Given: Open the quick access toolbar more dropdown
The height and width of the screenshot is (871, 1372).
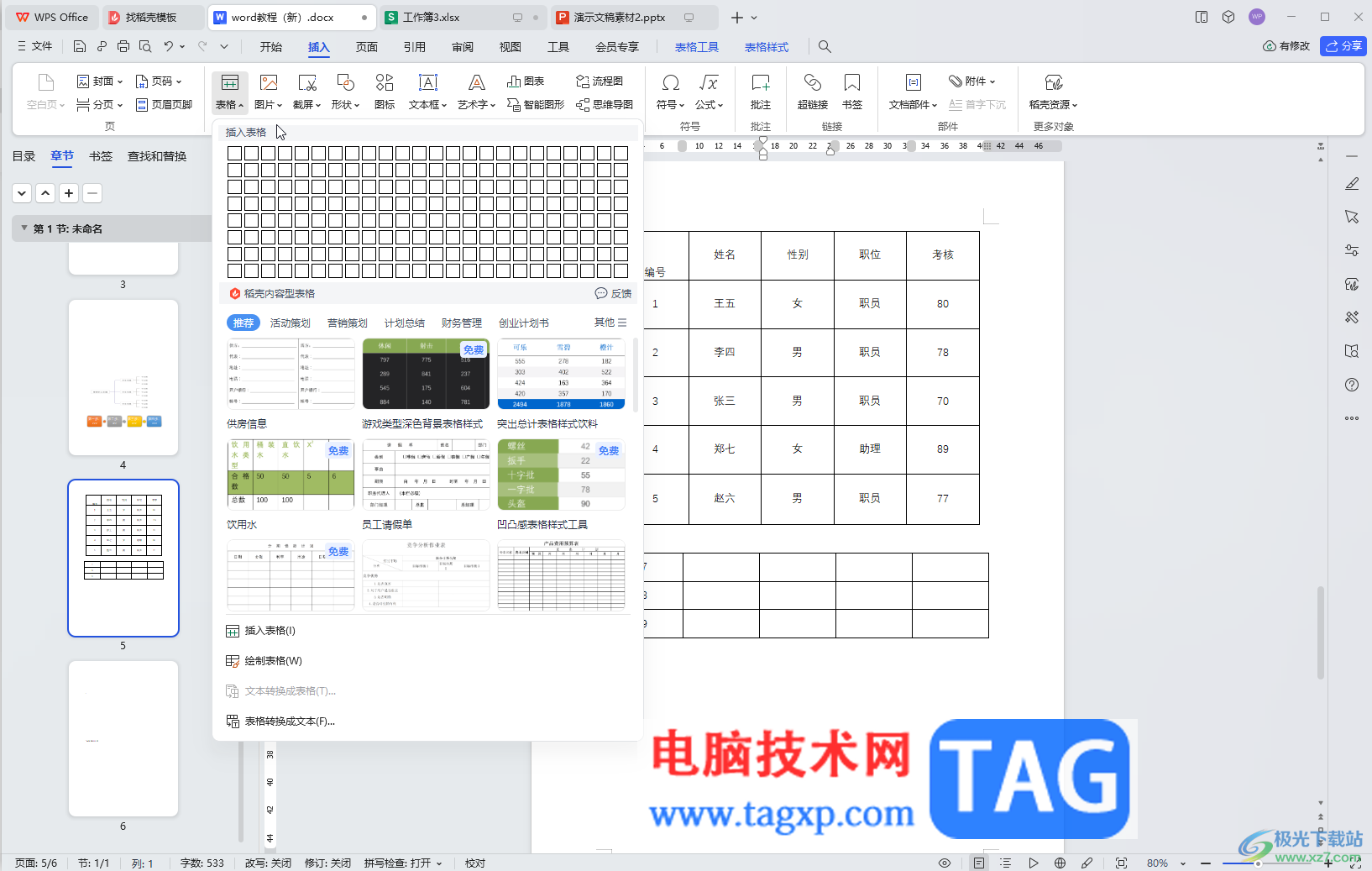Looking at the screenshot, I should (224, 46).
